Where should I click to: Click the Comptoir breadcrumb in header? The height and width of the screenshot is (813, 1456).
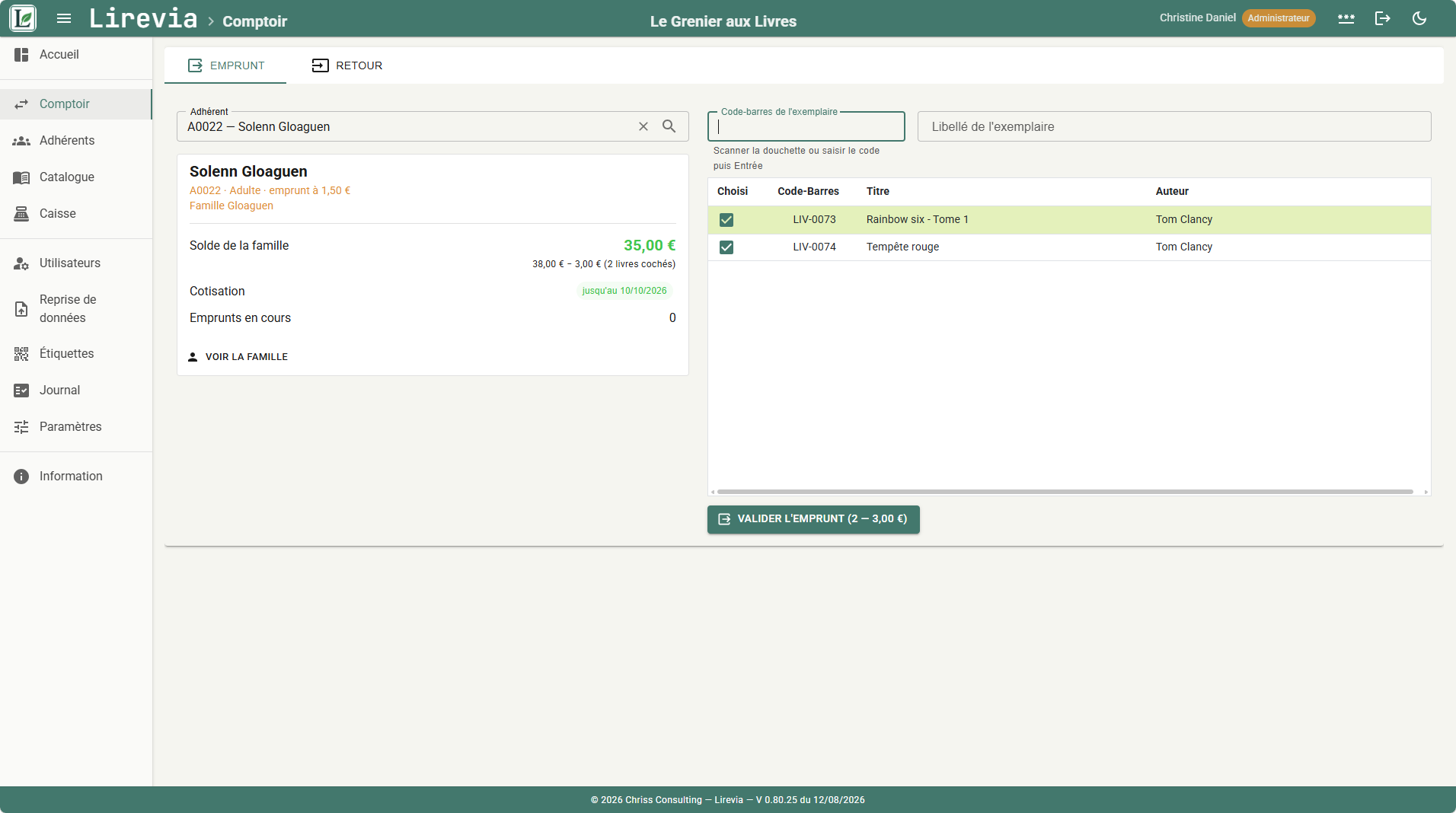pyautogui.click(x=254, y=21)
